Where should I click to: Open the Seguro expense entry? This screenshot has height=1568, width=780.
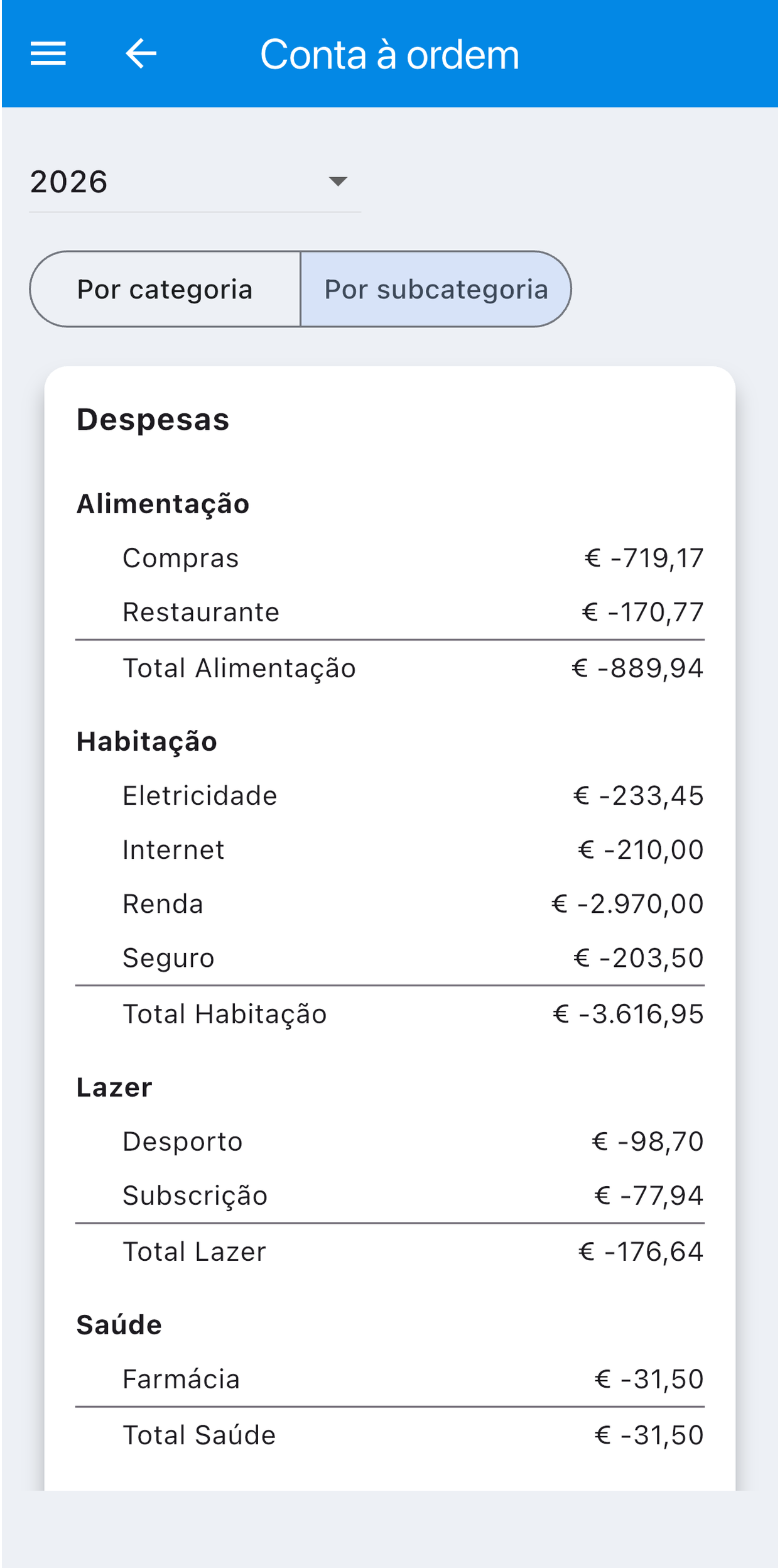(389, 957)
